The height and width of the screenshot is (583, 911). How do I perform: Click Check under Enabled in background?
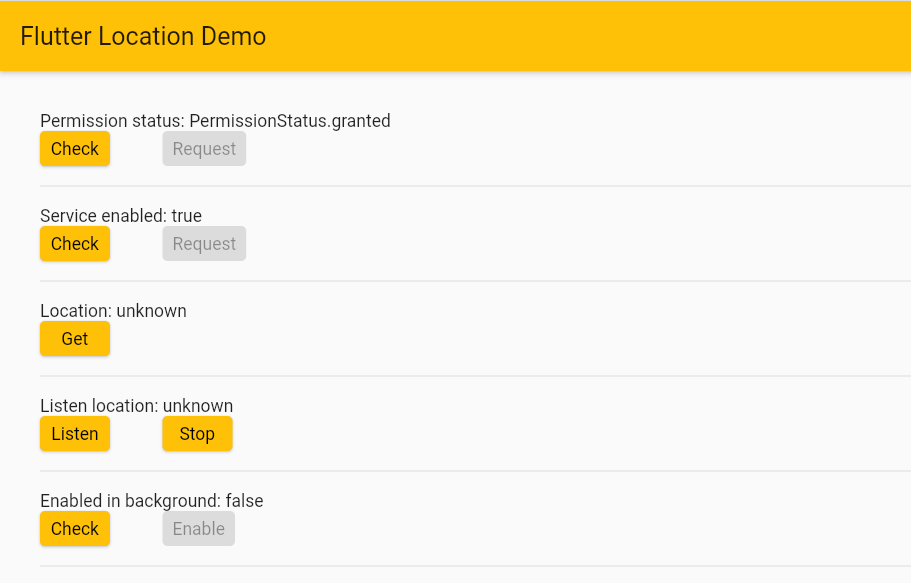(75, 529)
